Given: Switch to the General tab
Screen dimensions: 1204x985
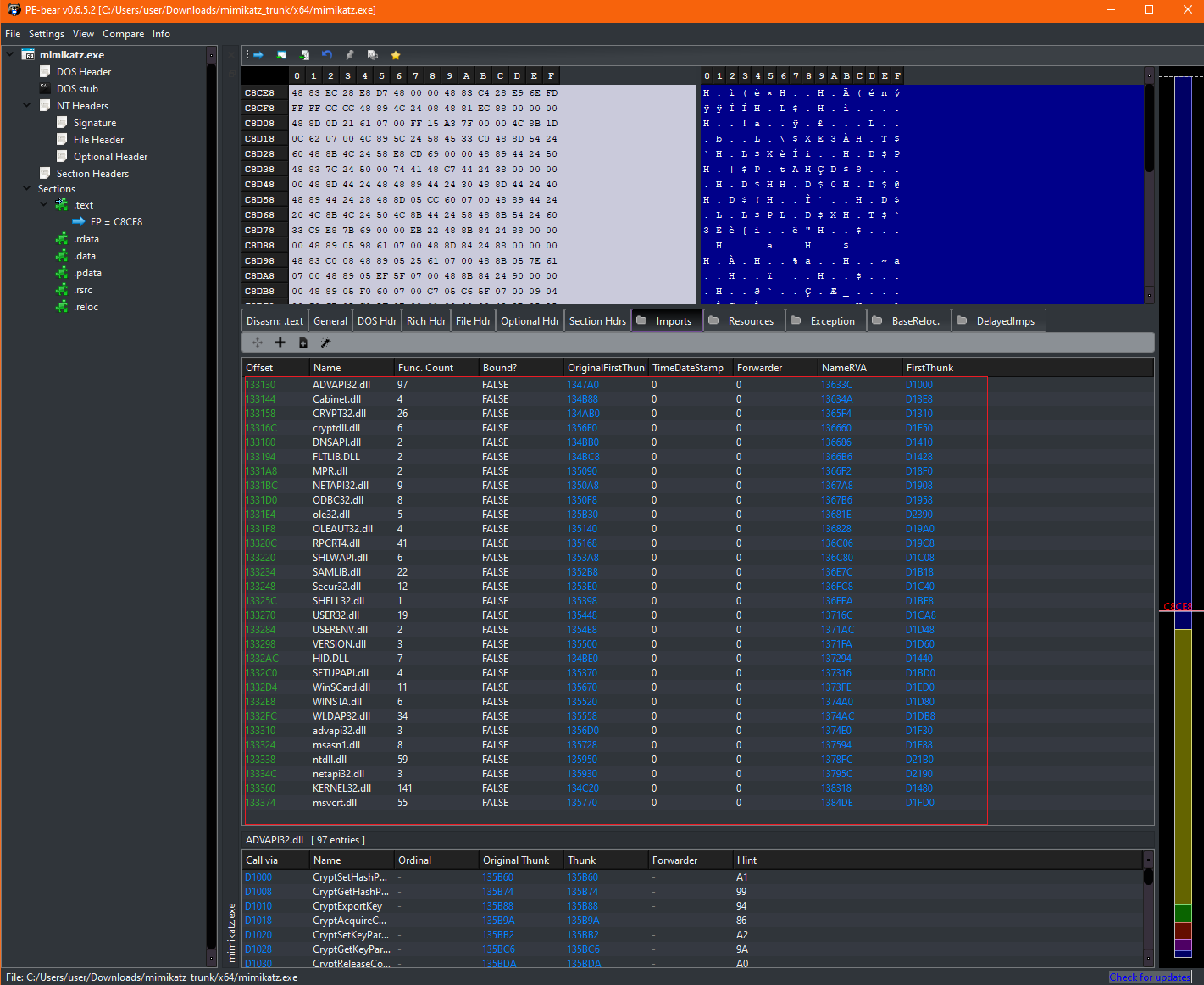Looking at the screenshot, I should [x=330, y=321].
